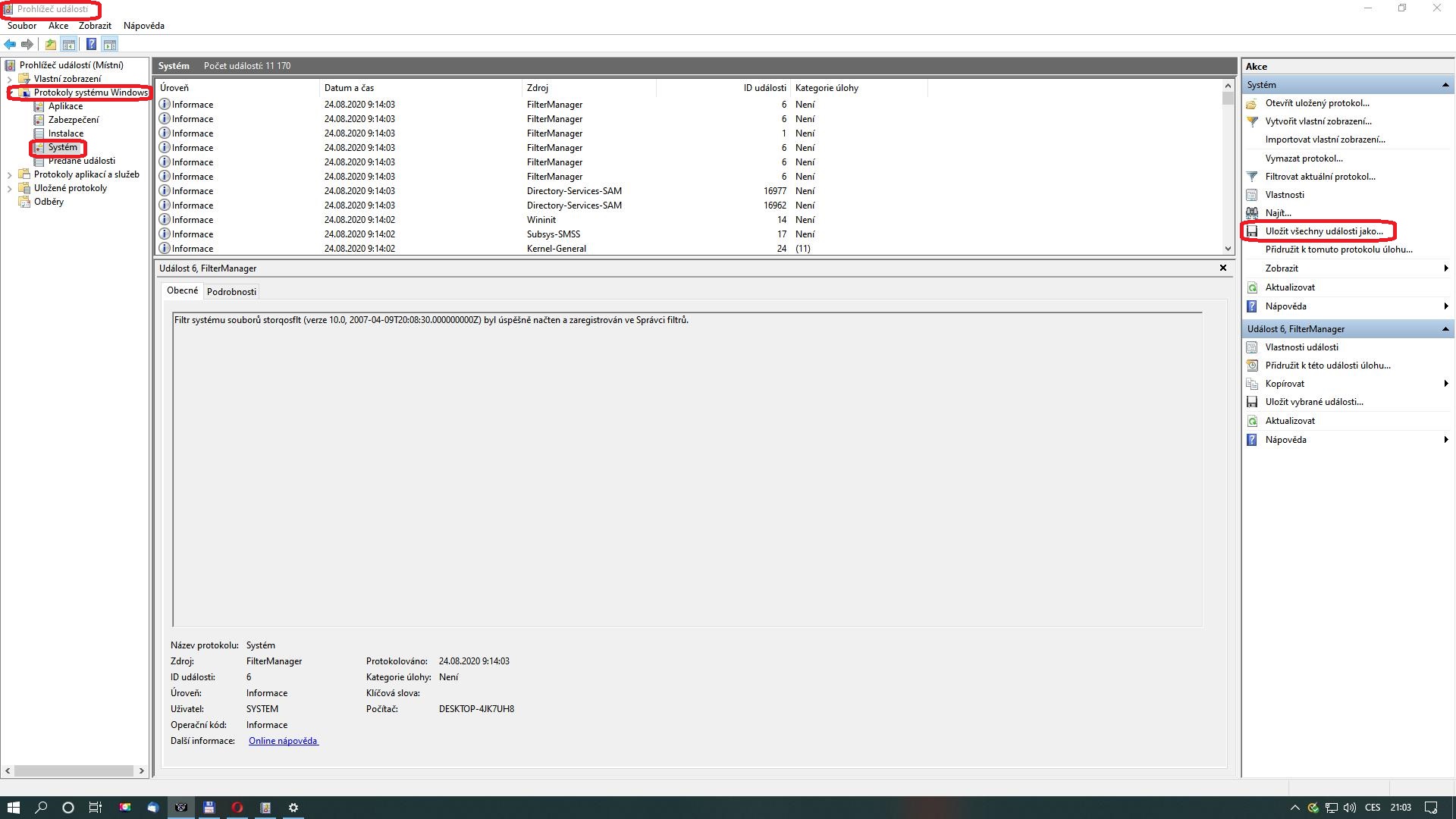Toggle the action pane toolbar icon
Screen dimensions: 1456x819
110,44
